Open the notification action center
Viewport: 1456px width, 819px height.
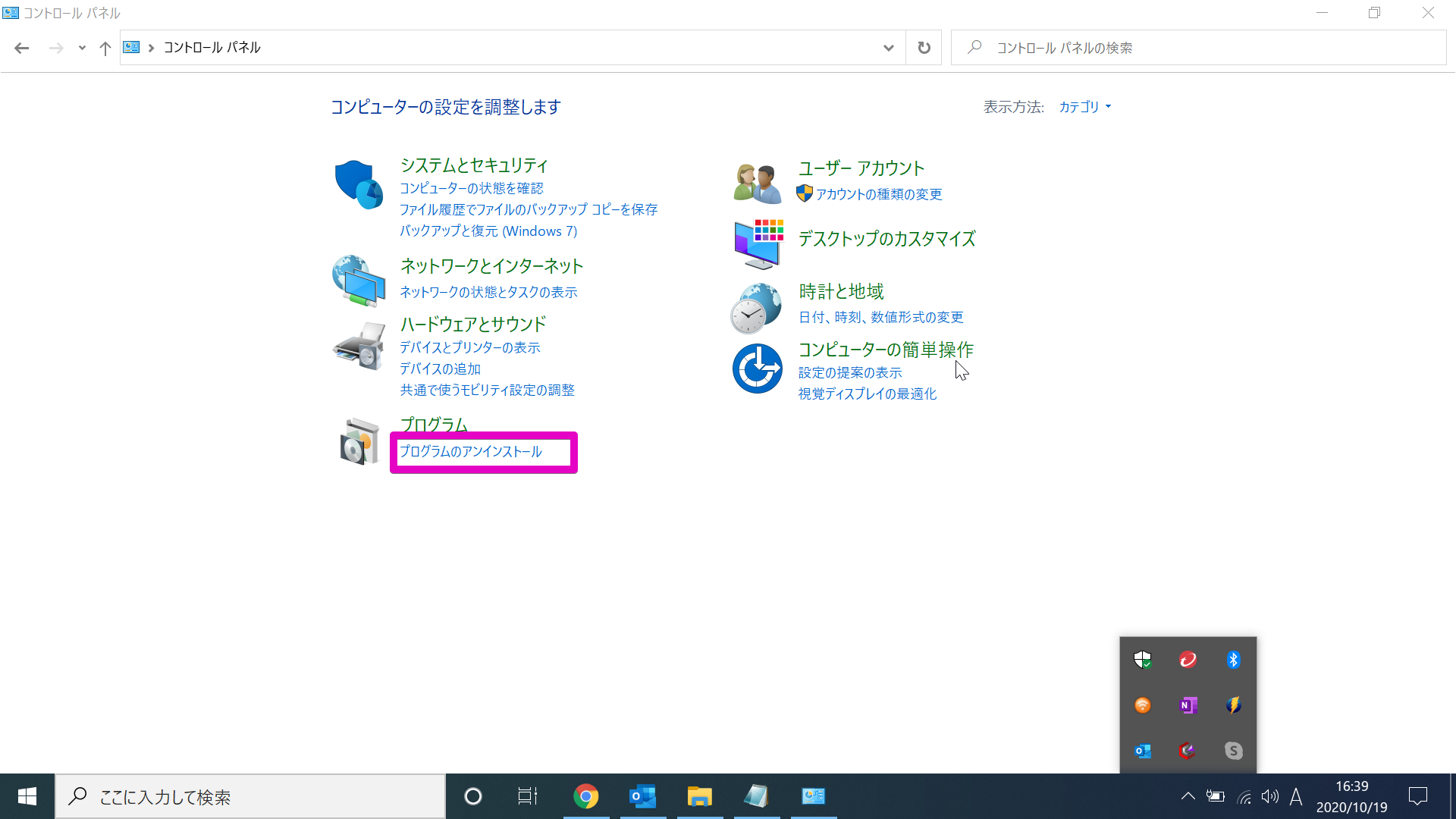[1417, 796]
